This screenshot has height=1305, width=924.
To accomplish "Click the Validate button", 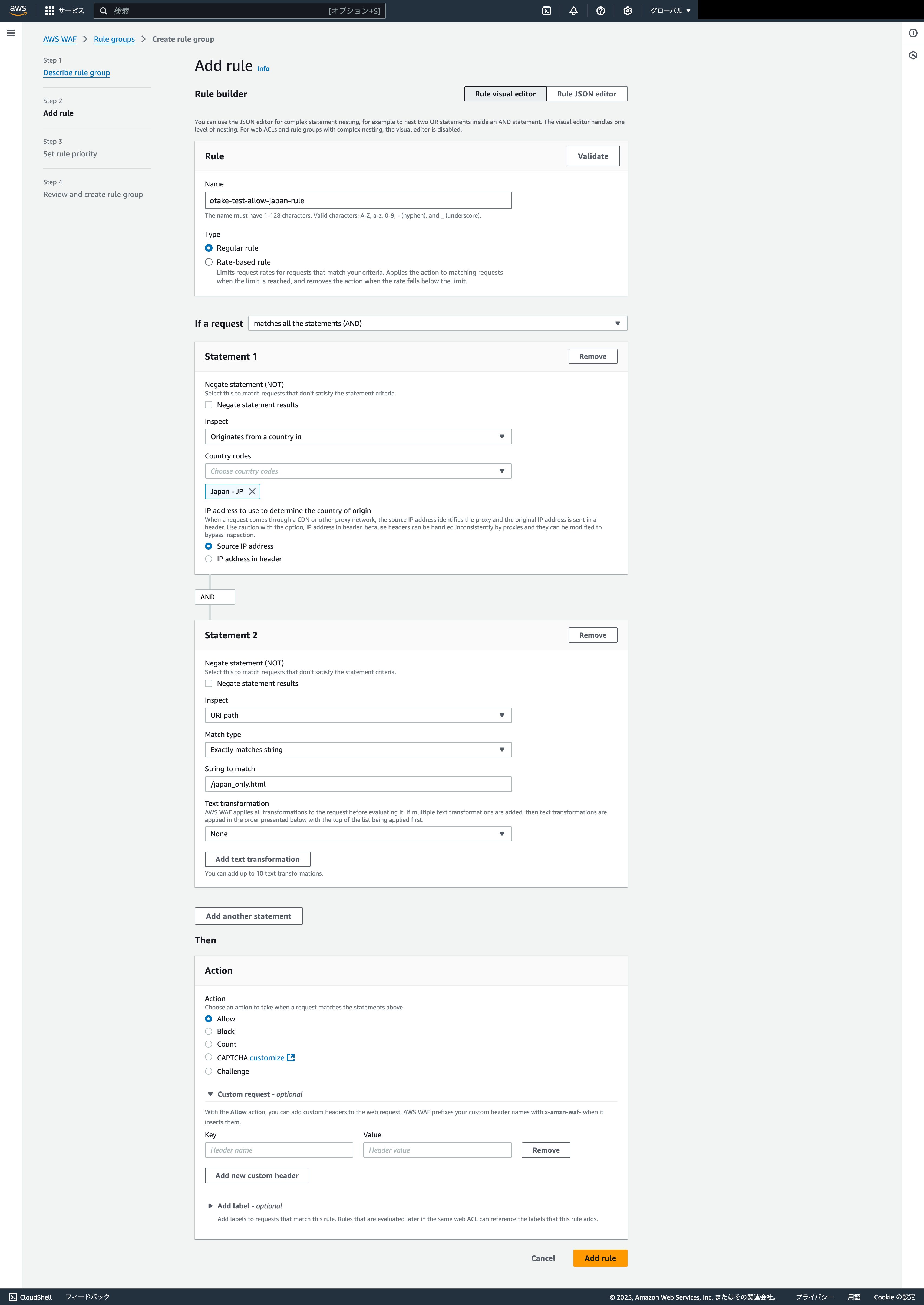I will (x=593, y=156).
